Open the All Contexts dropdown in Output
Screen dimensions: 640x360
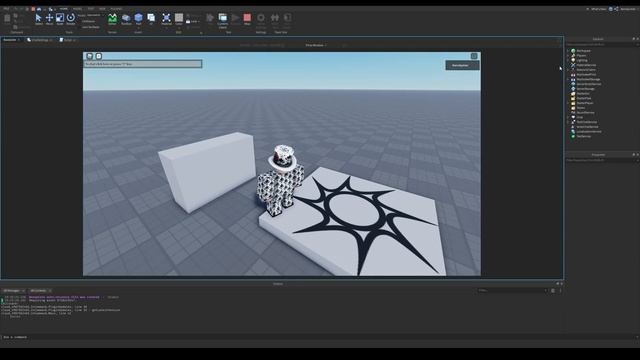click(x=40, y=291)
